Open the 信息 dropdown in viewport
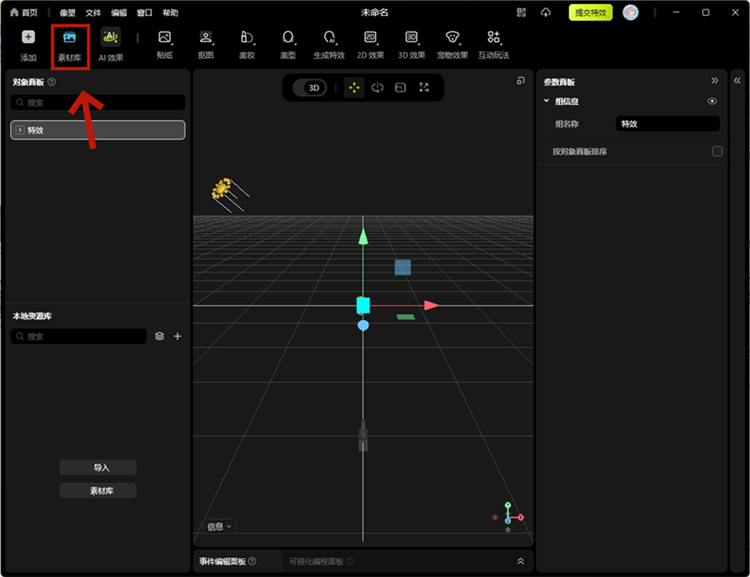 coord(219,526)
